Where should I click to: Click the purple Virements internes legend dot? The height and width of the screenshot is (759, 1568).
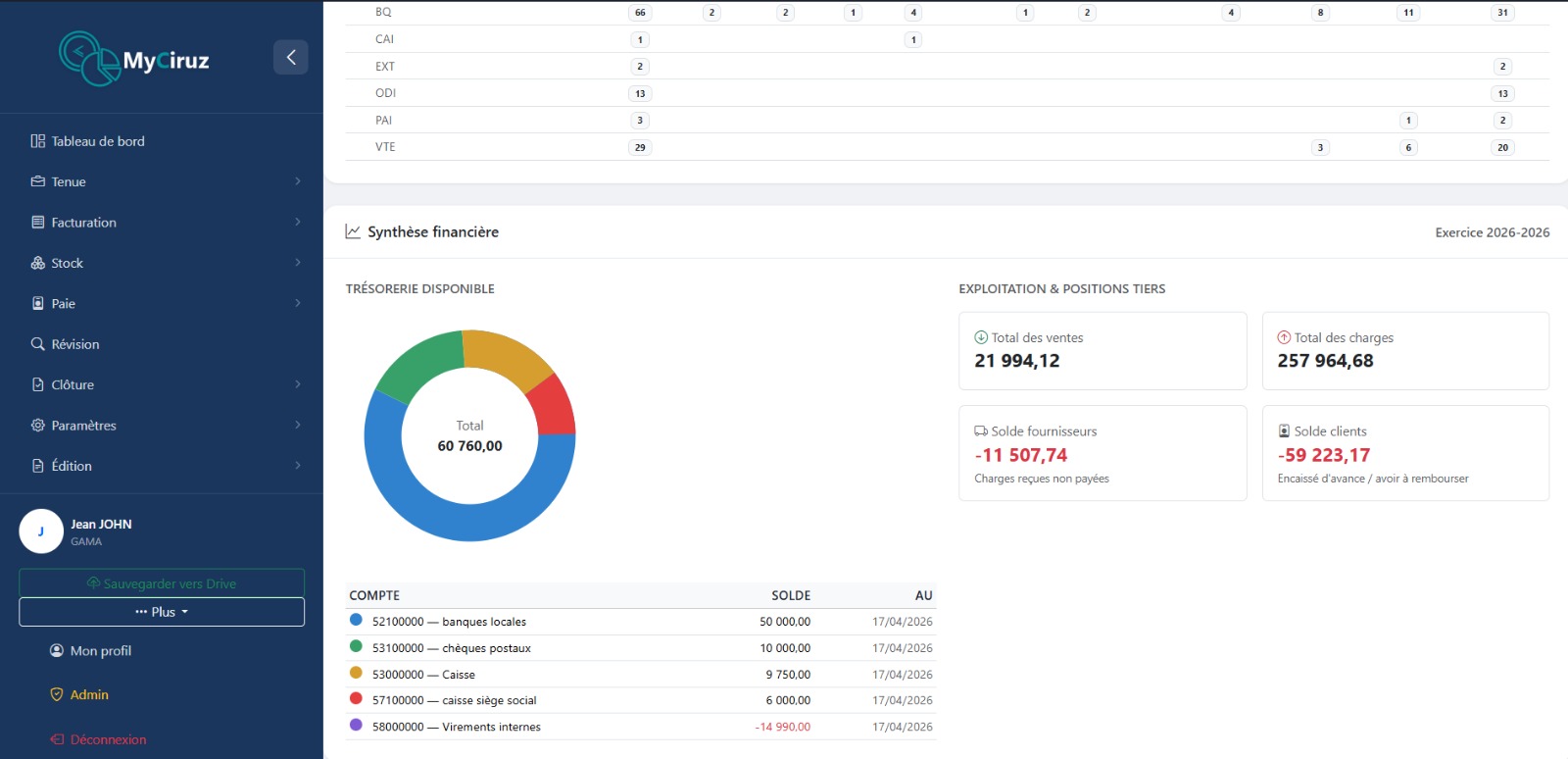[356, 725]
